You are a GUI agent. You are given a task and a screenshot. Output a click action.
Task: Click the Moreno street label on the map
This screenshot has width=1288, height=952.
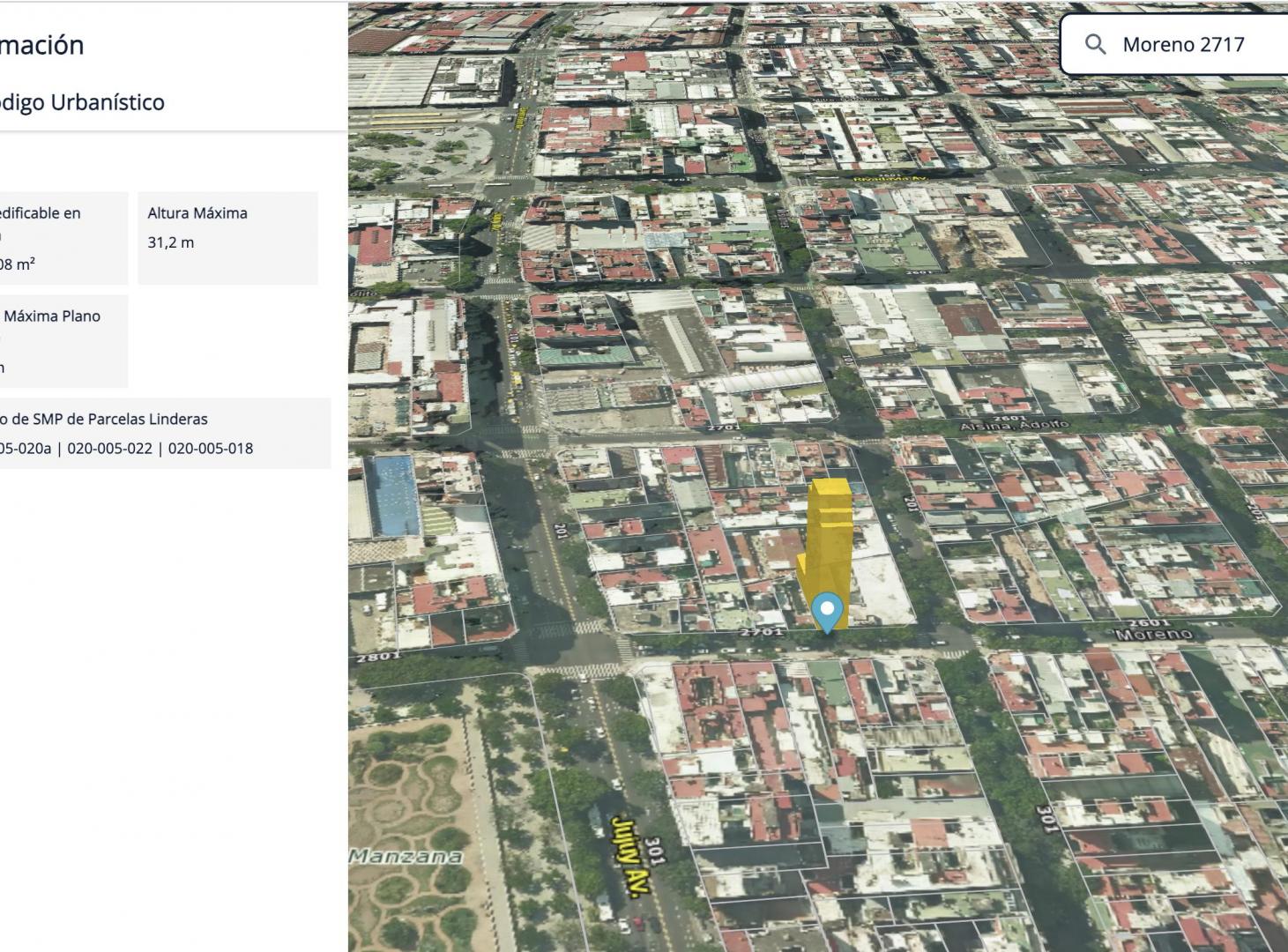click(x=1153, y=634)
